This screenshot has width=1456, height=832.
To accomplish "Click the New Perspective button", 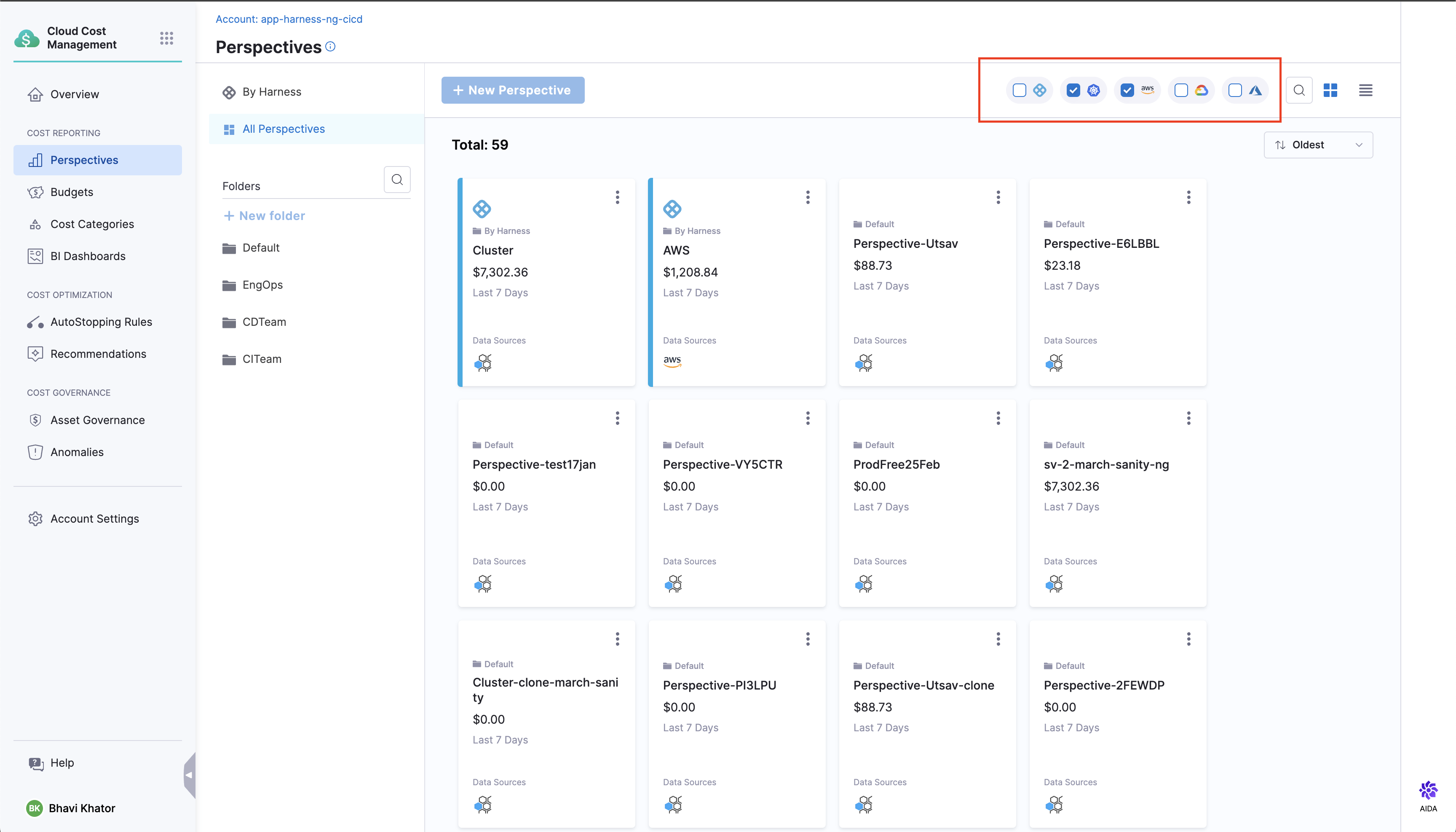I will coord(512,90).
